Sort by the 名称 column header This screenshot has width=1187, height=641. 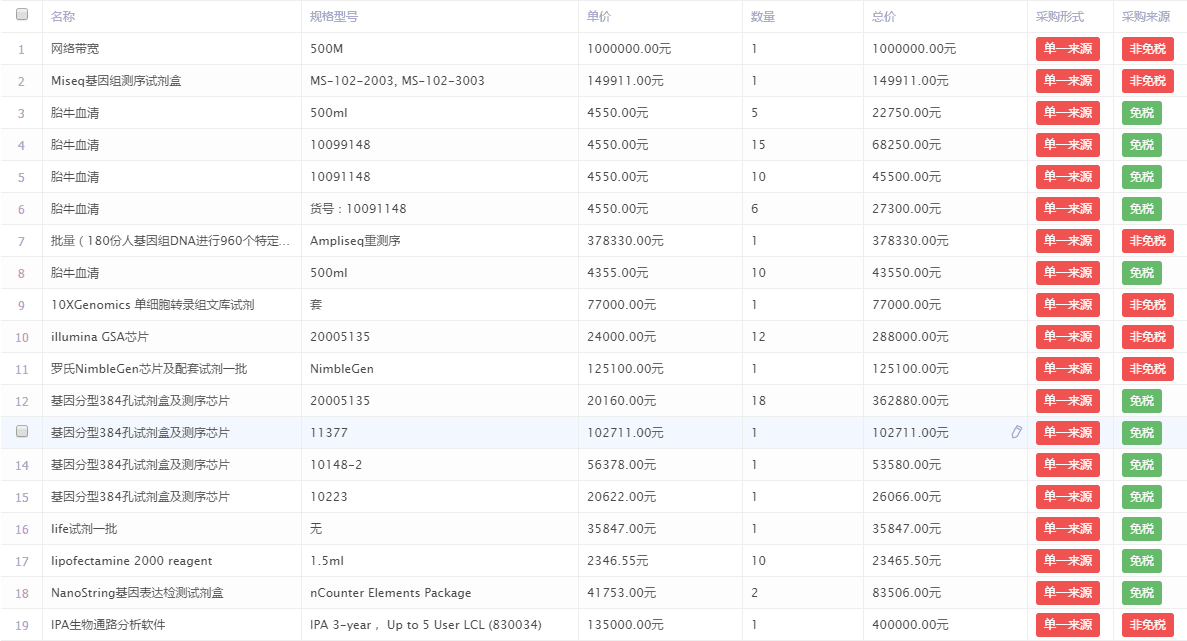click(63, 17)
